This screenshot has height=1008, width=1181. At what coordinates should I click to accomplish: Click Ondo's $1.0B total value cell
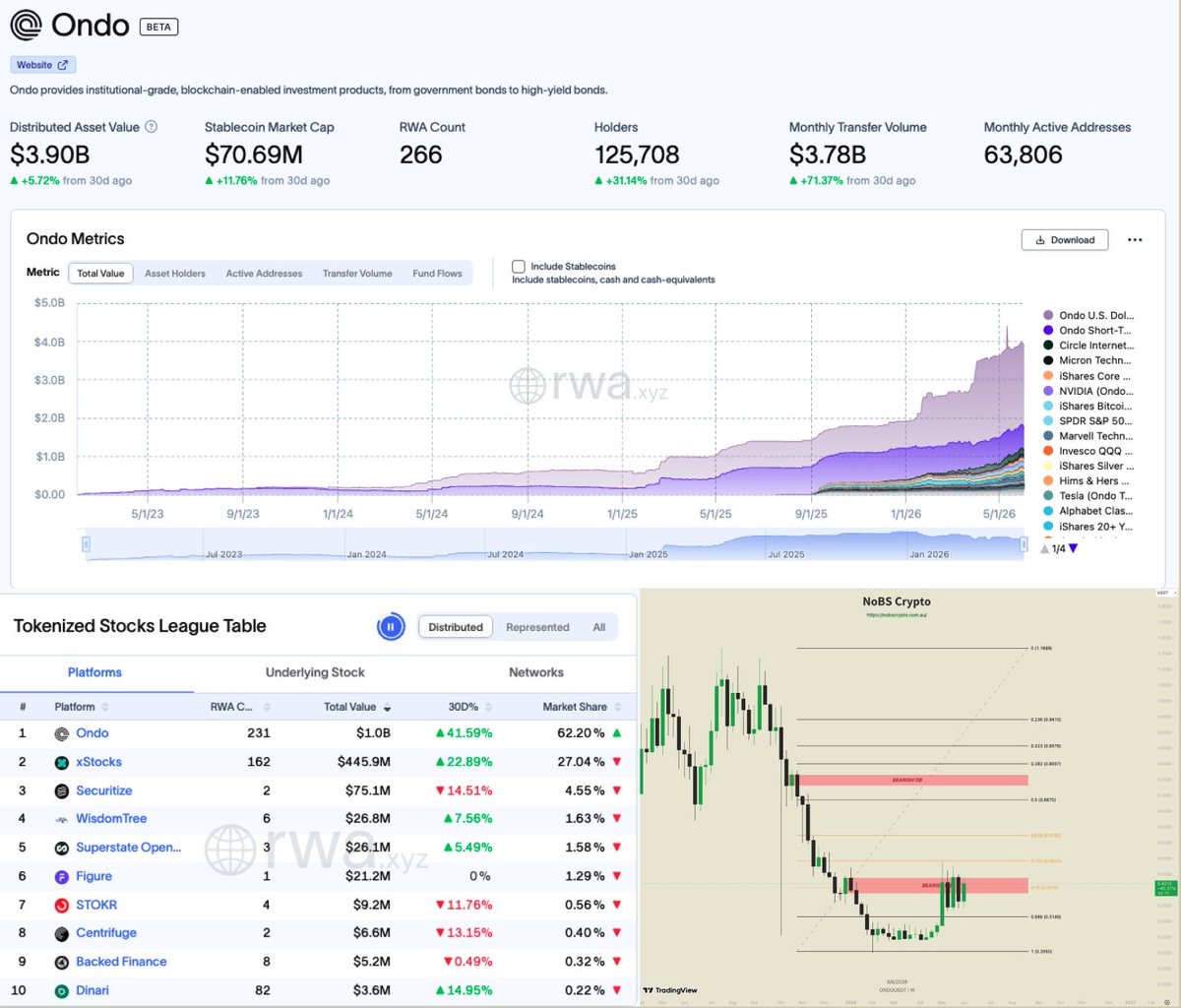[x=374, y=733]
